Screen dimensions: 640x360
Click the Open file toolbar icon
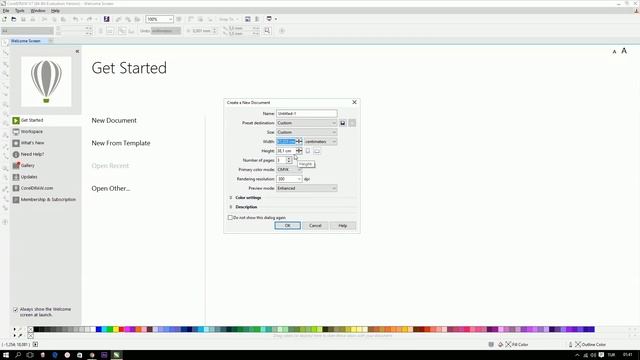14,19
